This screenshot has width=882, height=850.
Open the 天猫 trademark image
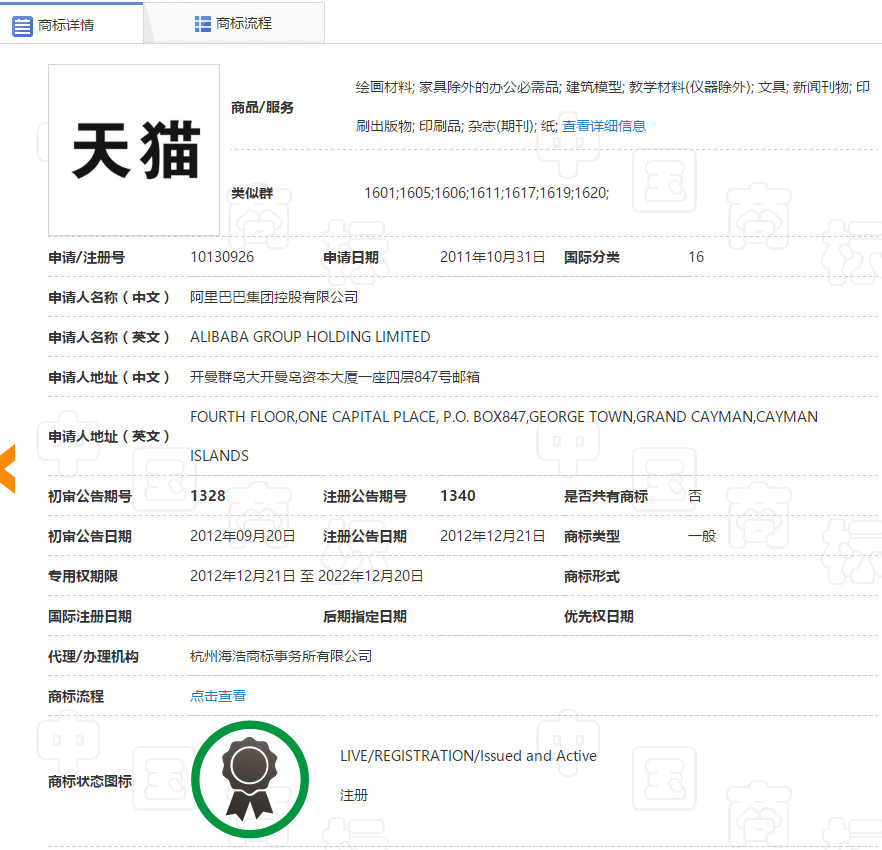[134, 150]
